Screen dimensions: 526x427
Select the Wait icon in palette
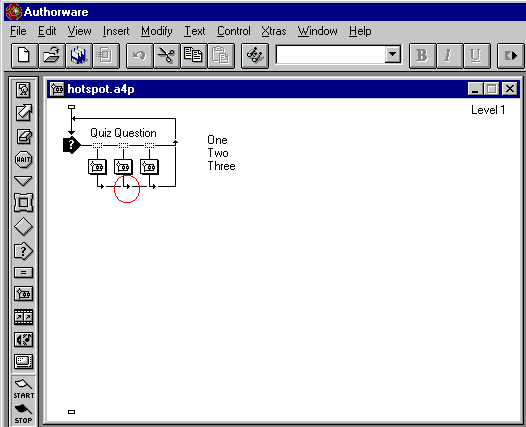[x=23, y=159]
